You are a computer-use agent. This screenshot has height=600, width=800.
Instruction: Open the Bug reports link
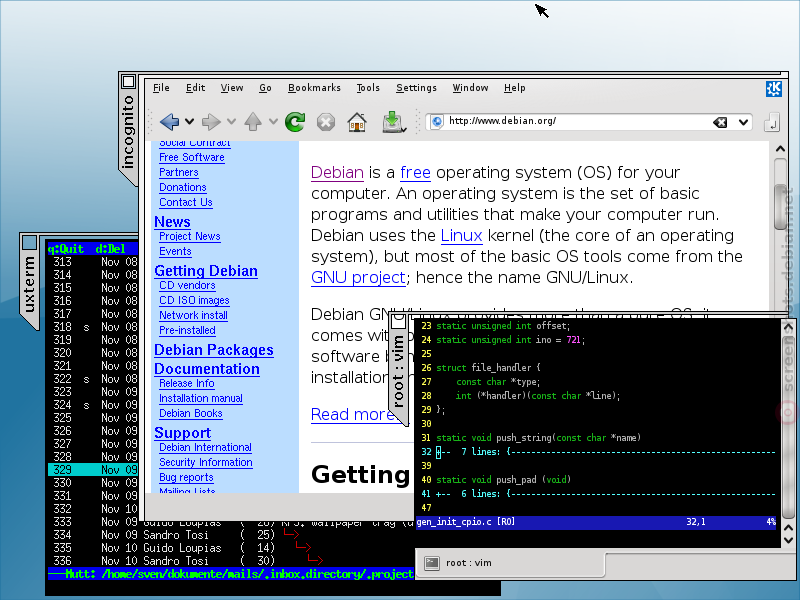tap(186, 478)
